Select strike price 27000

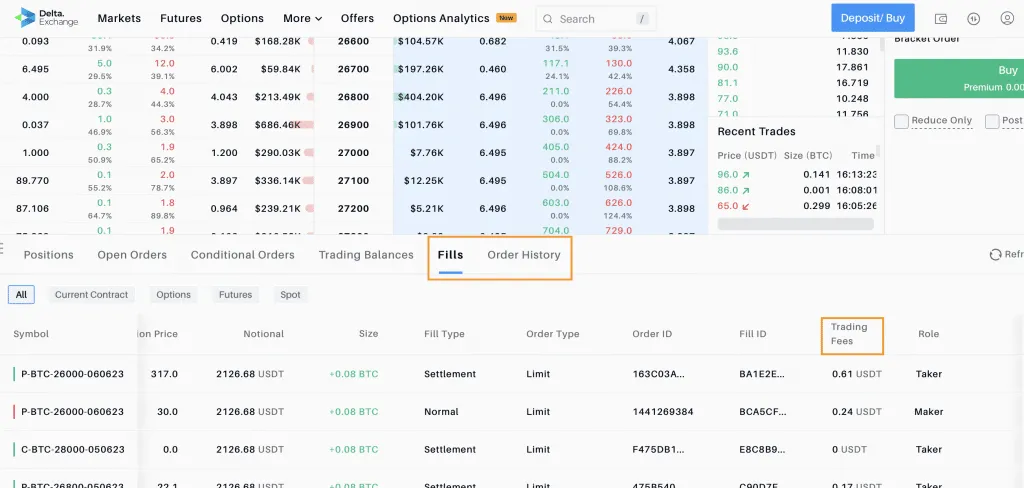353,153
